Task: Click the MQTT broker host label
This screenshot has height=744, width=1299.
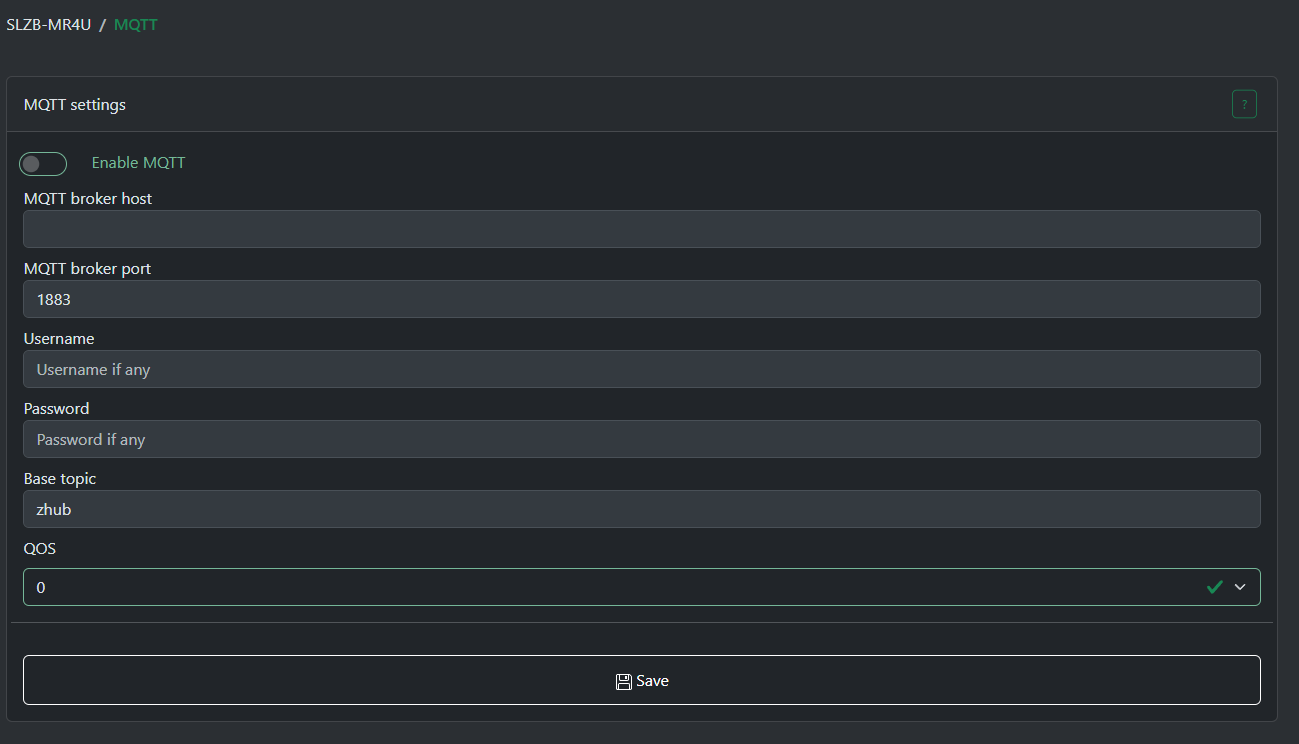Action: 88,198
